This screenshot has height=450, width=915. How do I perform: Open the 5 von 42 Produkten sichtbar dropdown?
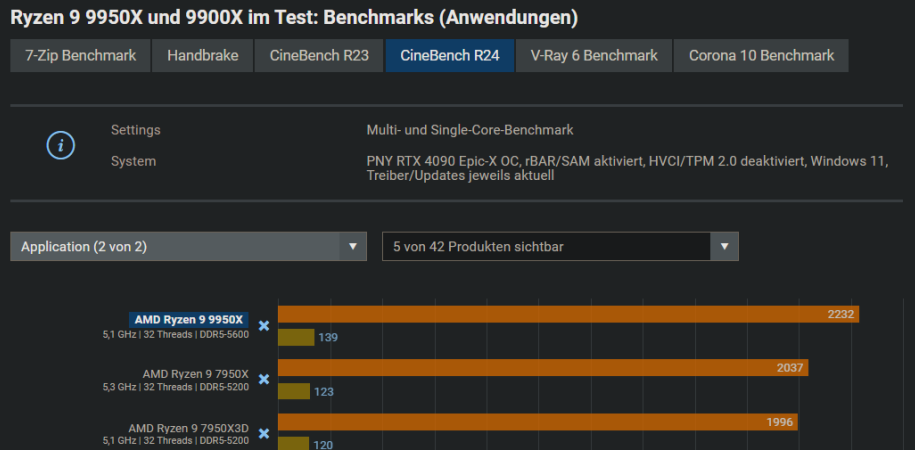pyautogui.click(x=560, y=246)
